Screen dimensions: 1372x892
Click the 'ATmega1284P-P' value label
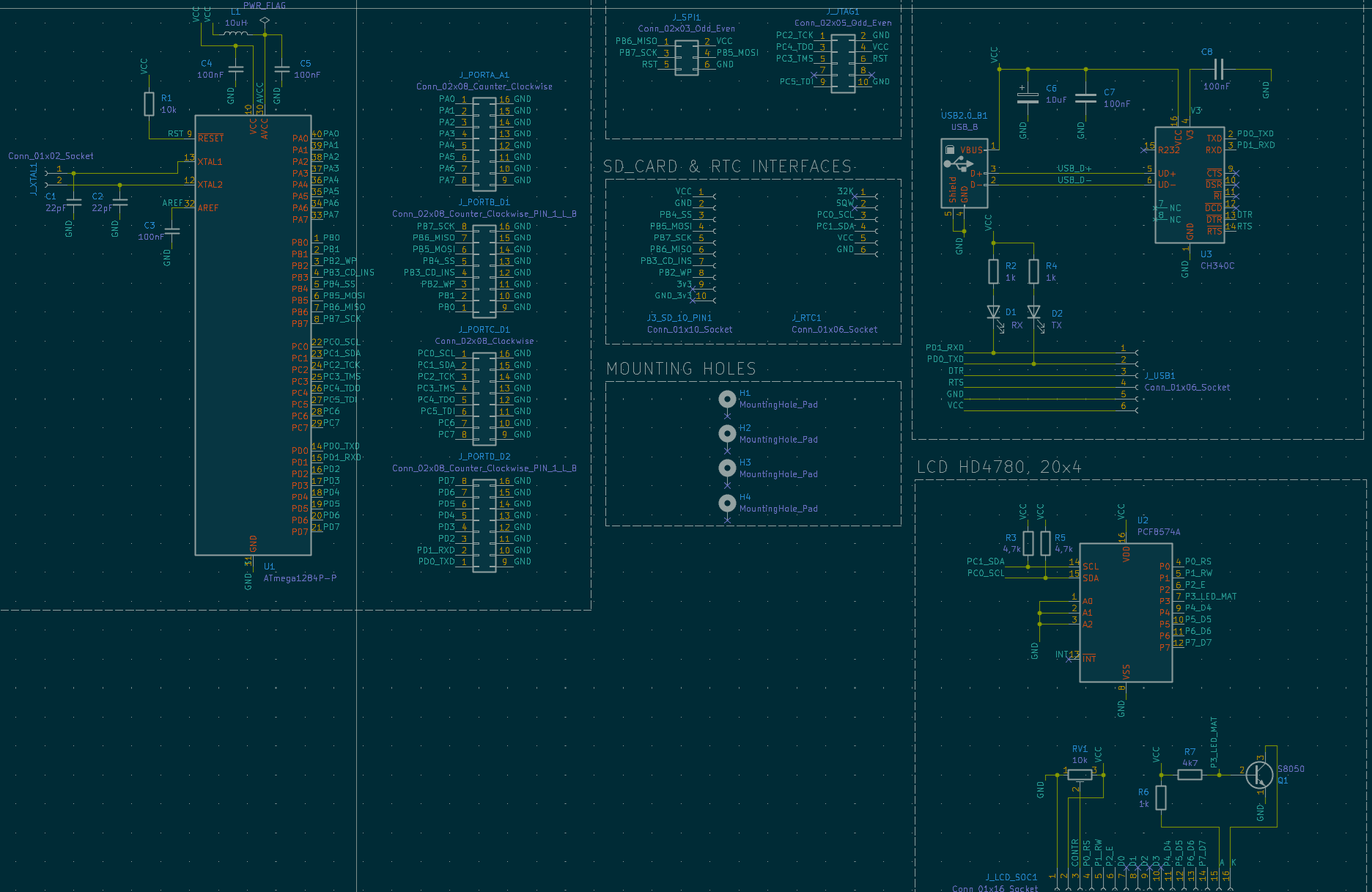[x=300, y=578]
